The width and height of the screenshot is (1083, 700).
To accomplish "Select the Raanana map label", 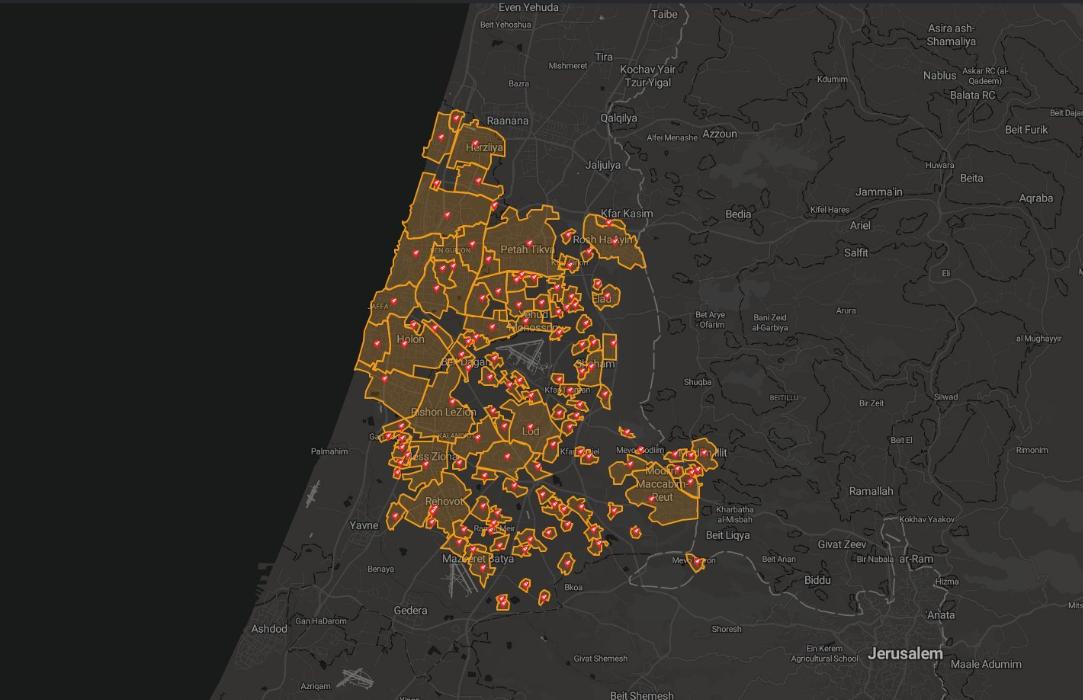I will click(x=508, y=120).
